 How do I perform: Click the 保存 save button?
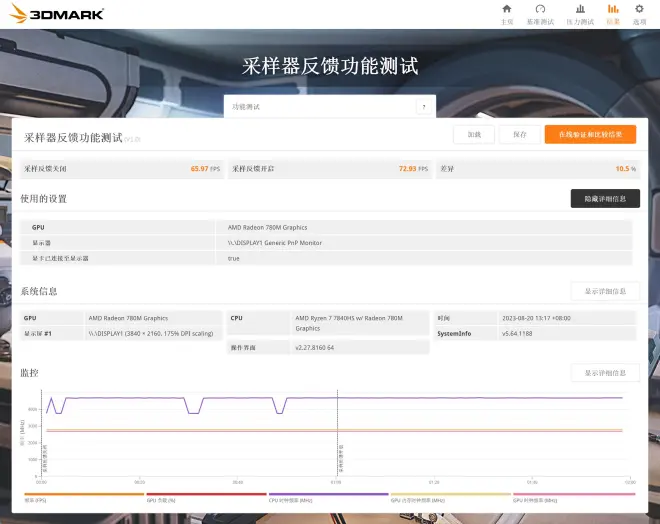(x=519, y=134)
